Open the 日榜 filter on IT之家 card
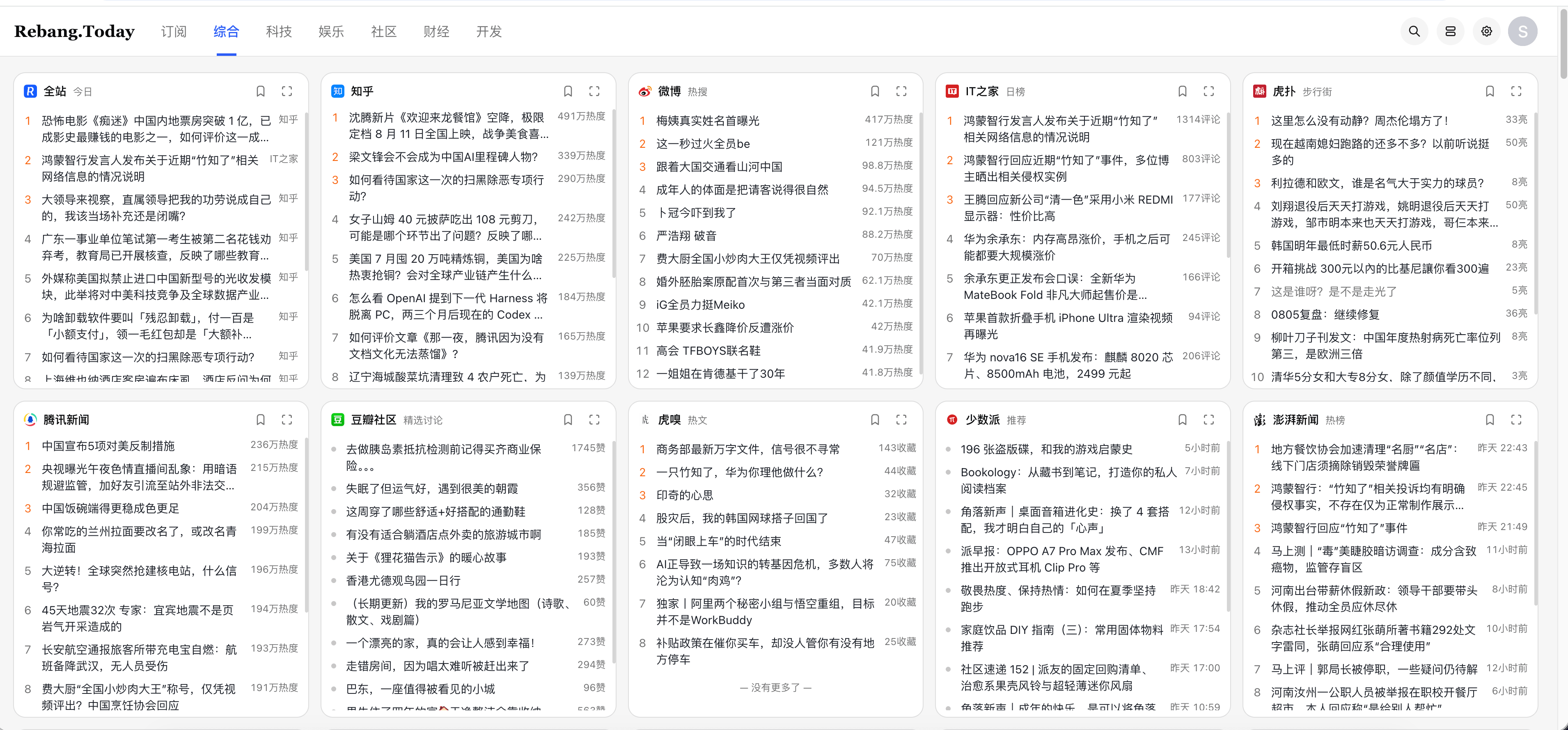The height and width of the screenshot is (730, 1568). 1016,92
